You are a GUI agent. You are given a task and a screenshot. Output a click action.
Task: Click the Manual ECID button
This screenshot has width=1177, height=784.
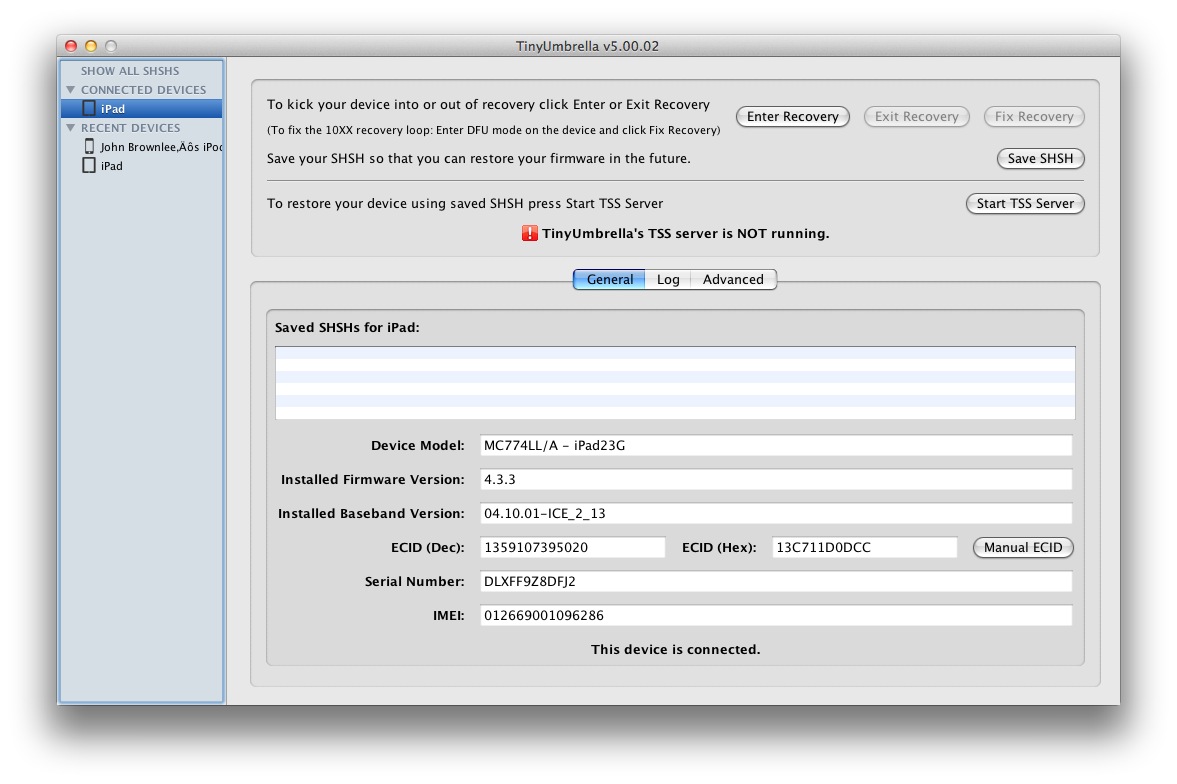(1023, 548)
